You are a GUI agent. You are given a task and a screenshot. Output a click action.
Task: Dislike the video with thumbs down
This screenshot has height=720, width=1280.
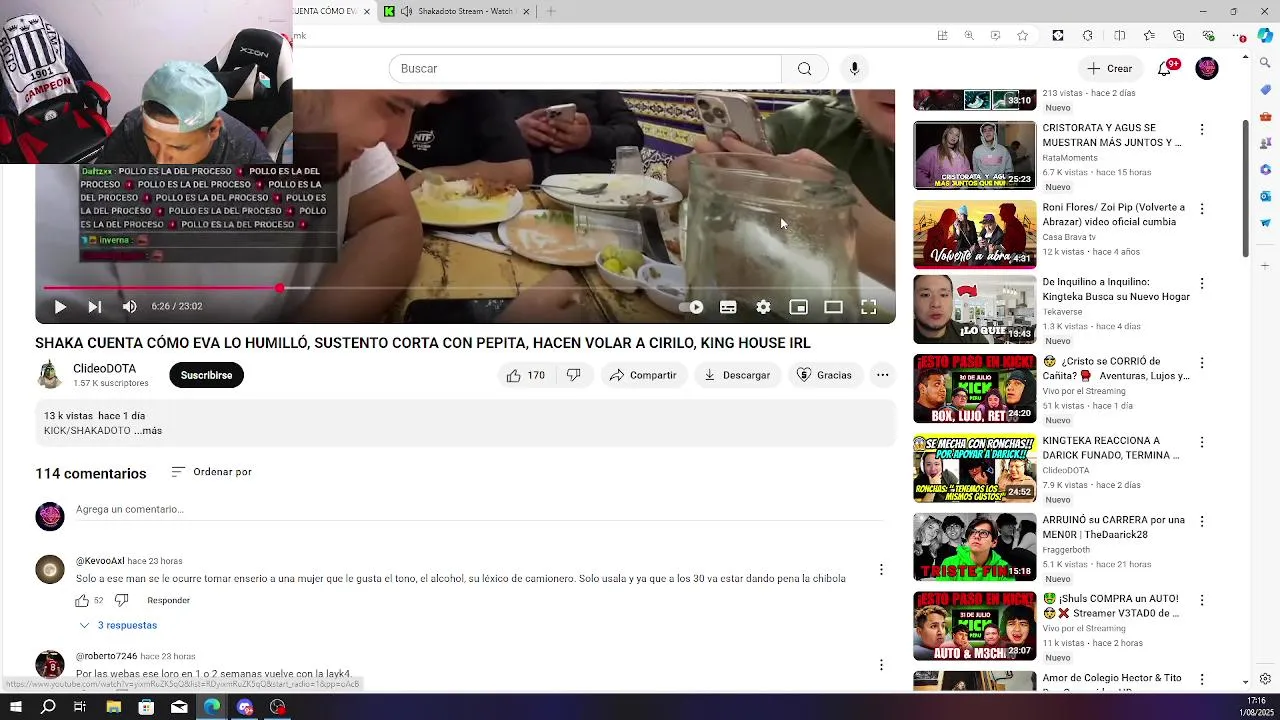[574, 375]
